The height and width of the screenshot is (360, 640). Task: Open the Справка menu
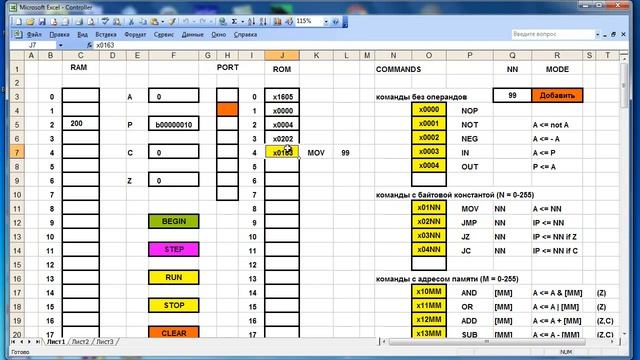(x=245, y=35)
